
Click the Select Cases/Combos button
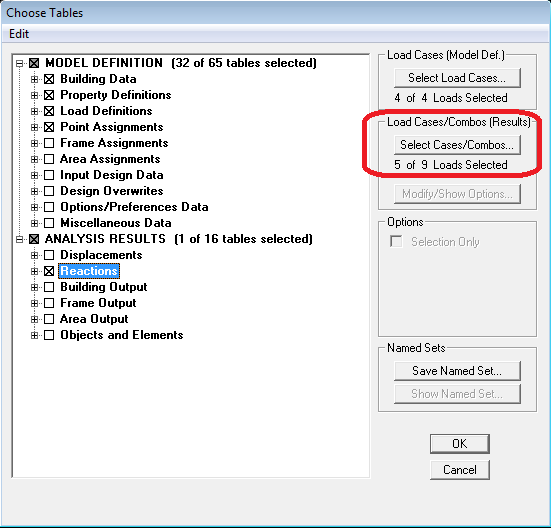click(x=457, y=145)
